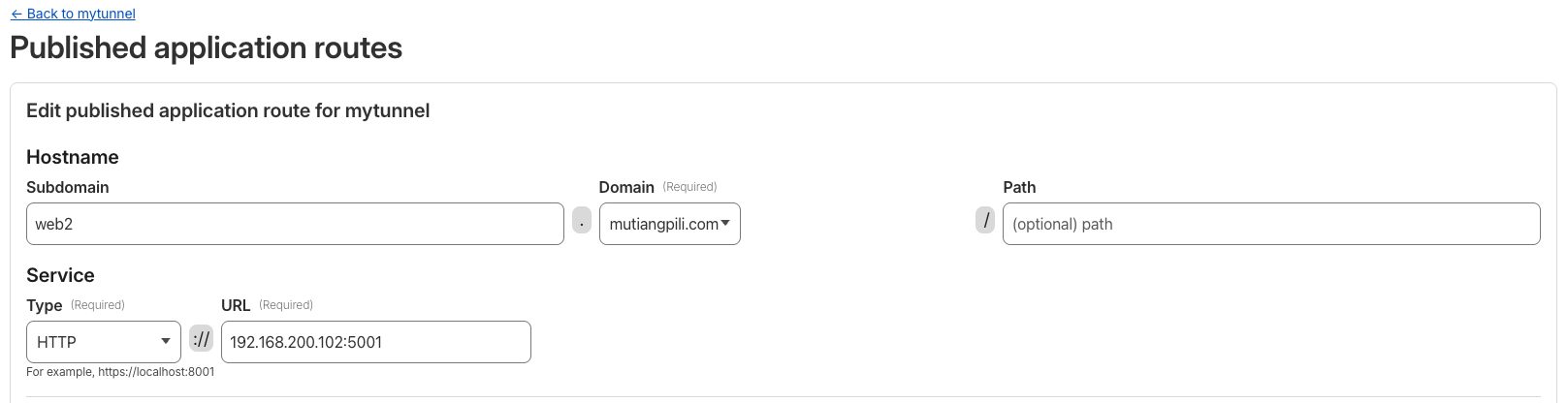The image size is (1568, 403).
Task: Click the Type field label
Action: click(45, 305)
